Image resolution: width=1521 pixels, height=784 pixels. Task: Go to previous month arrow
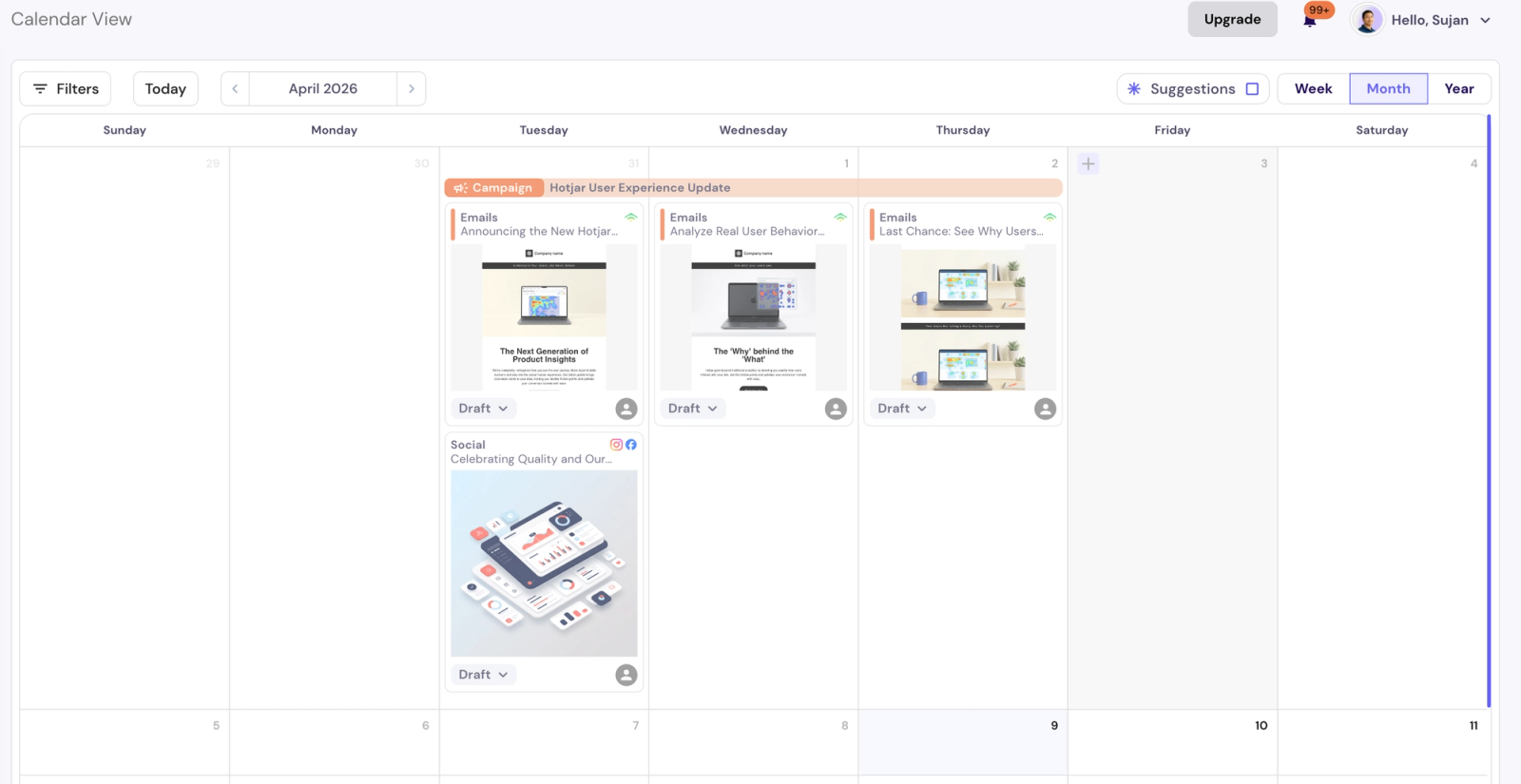(x=235, y=88)
